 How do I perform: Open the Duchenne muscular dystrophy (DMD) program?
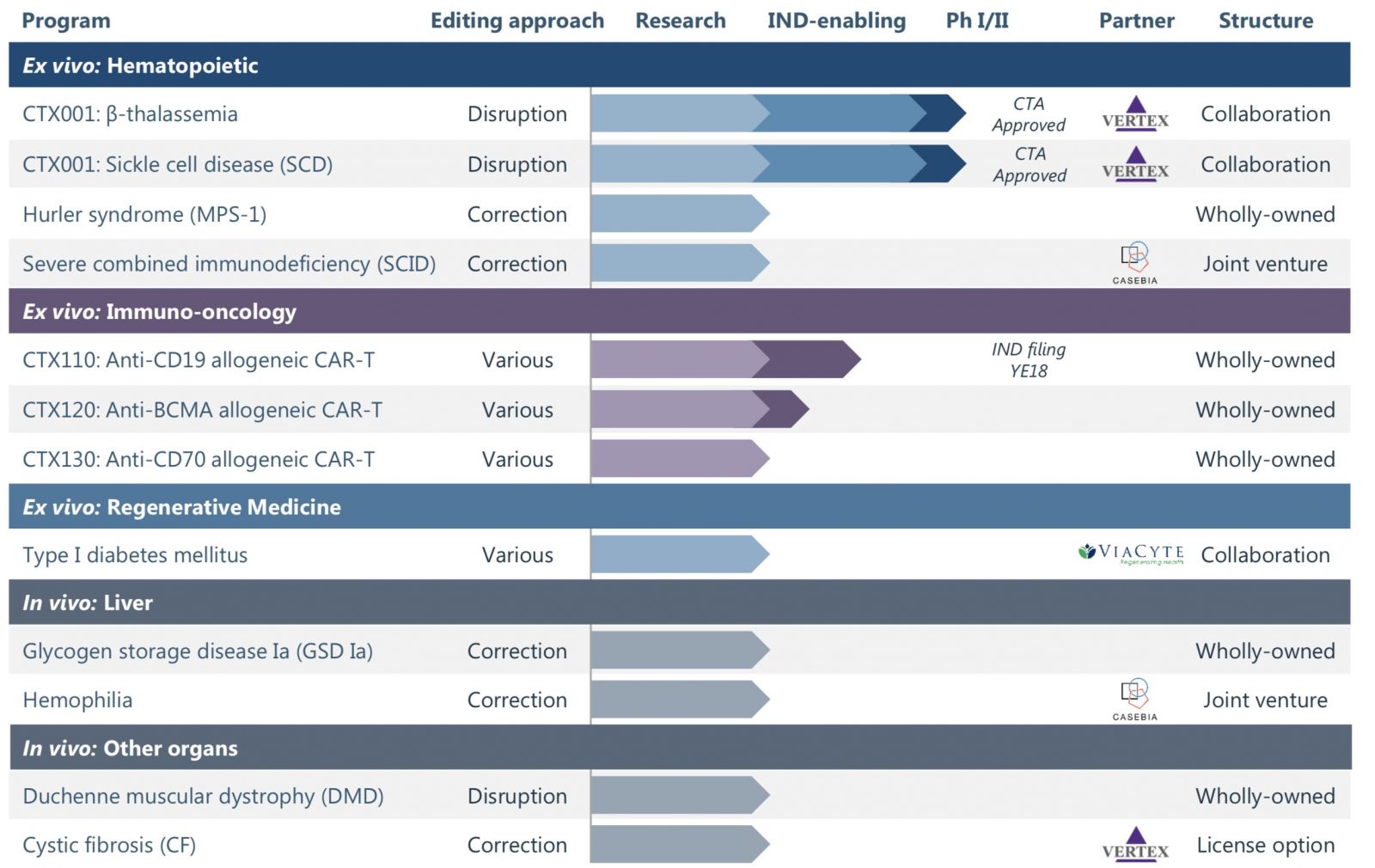[203, 796]
